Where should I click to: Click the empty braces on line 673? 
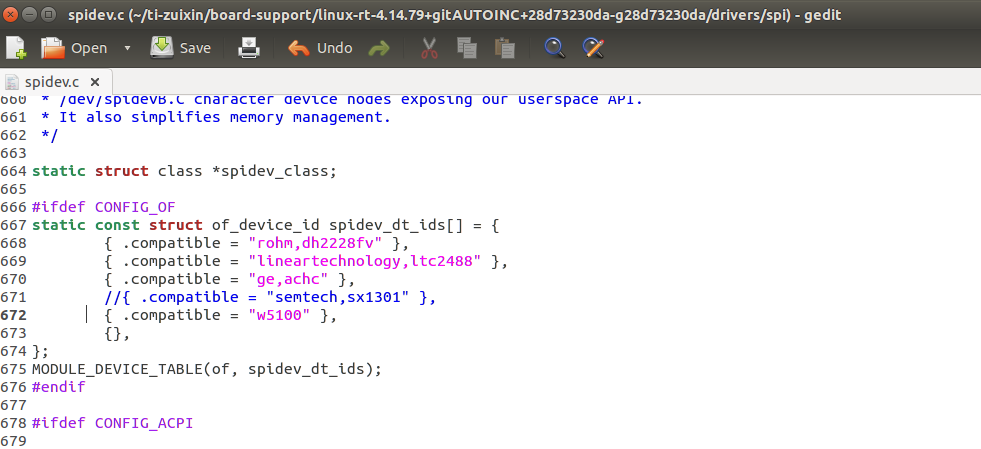117,334
